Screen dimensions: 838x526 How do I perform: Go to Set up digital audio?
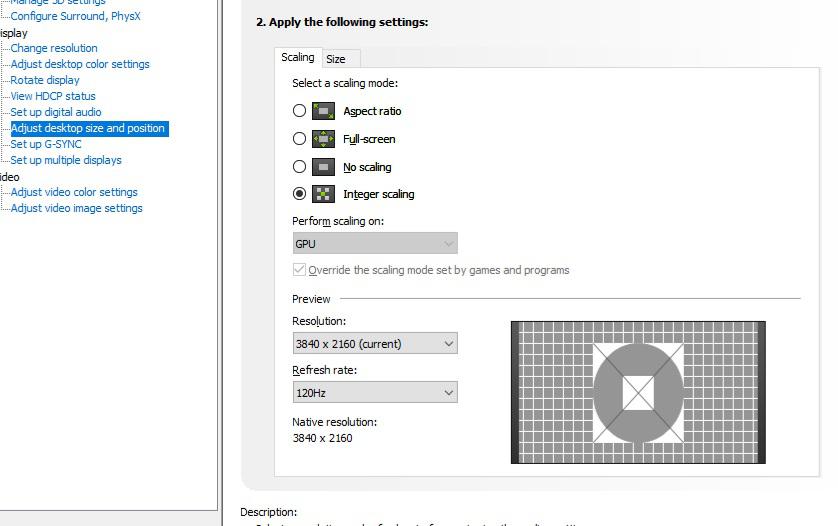pos(56,112)
